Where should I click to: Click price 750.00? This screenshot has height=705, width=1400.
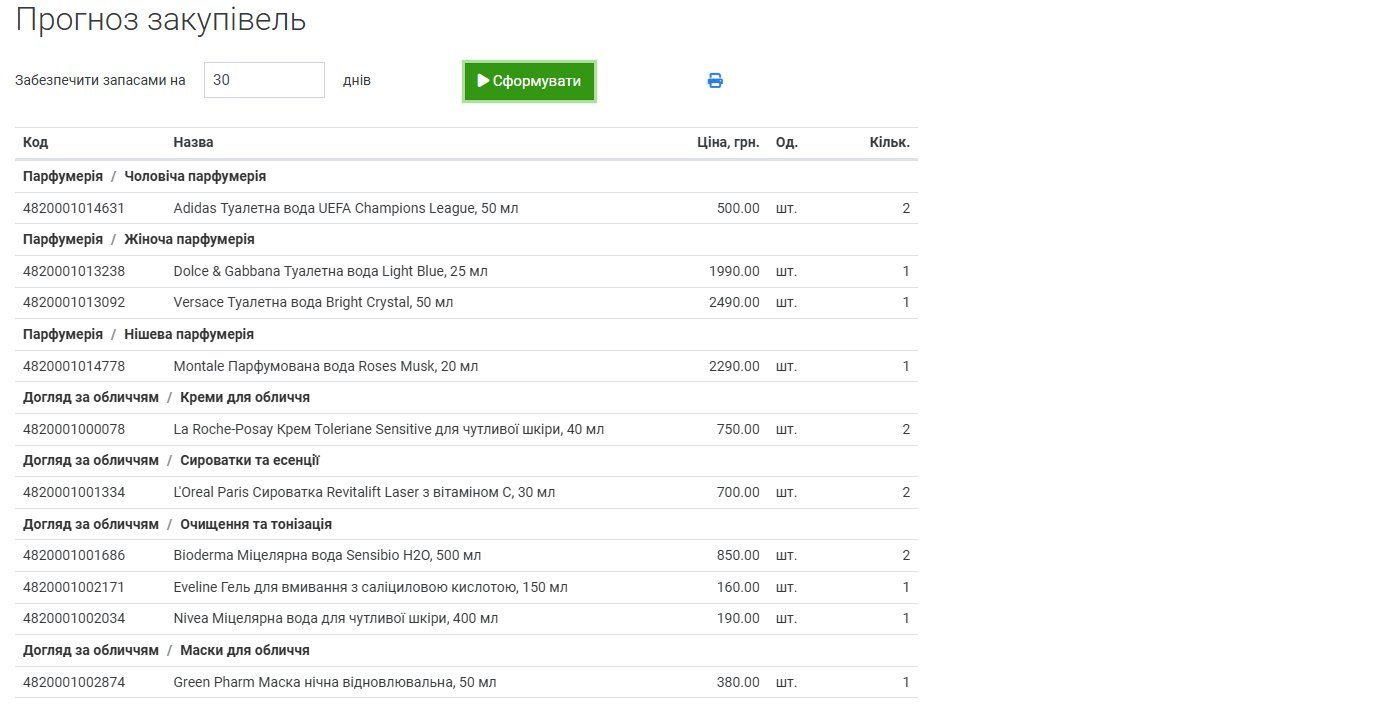pyautogui.click(x=738, y=429)
